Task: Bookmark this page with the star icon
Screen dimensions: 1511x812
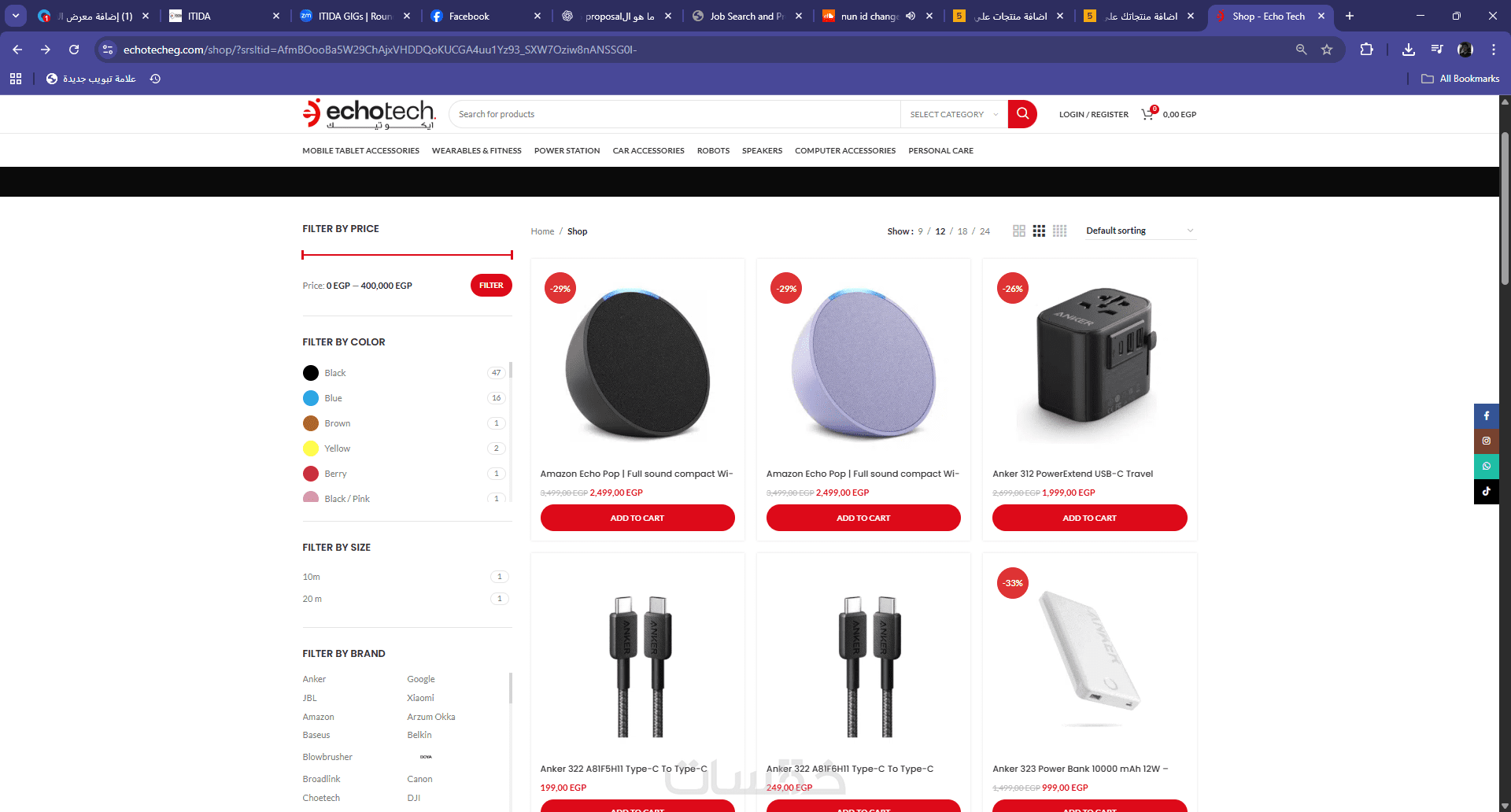Action: pyautogui.click(x=1327, y=50)
